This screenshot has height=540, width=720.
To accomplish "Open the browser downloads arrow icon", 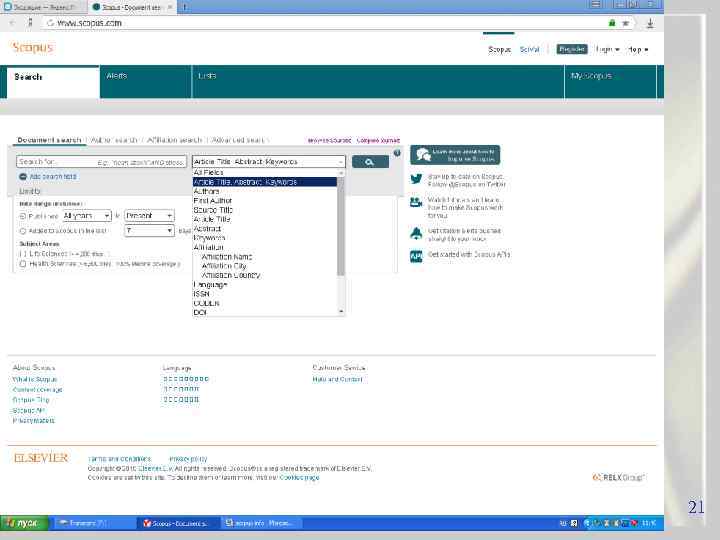I will click(650, 23).
